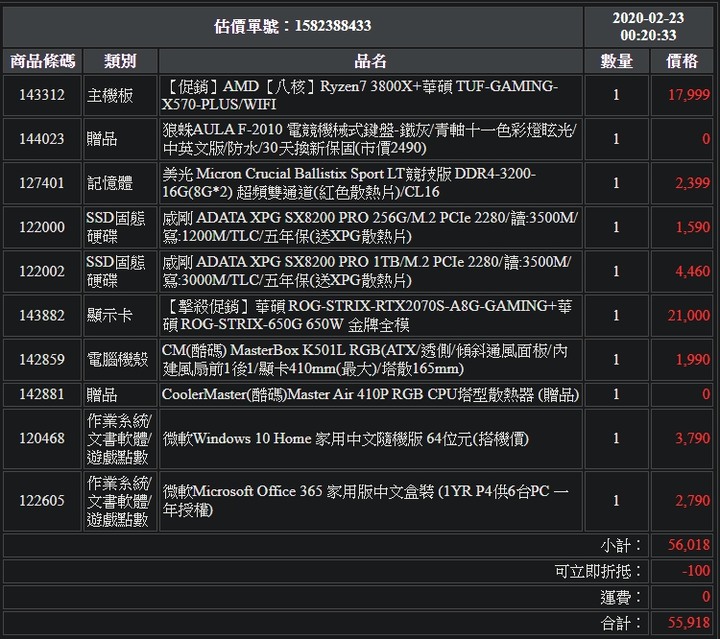
Task: Click the 1,990 price
Action: click(x=692, y=359)
